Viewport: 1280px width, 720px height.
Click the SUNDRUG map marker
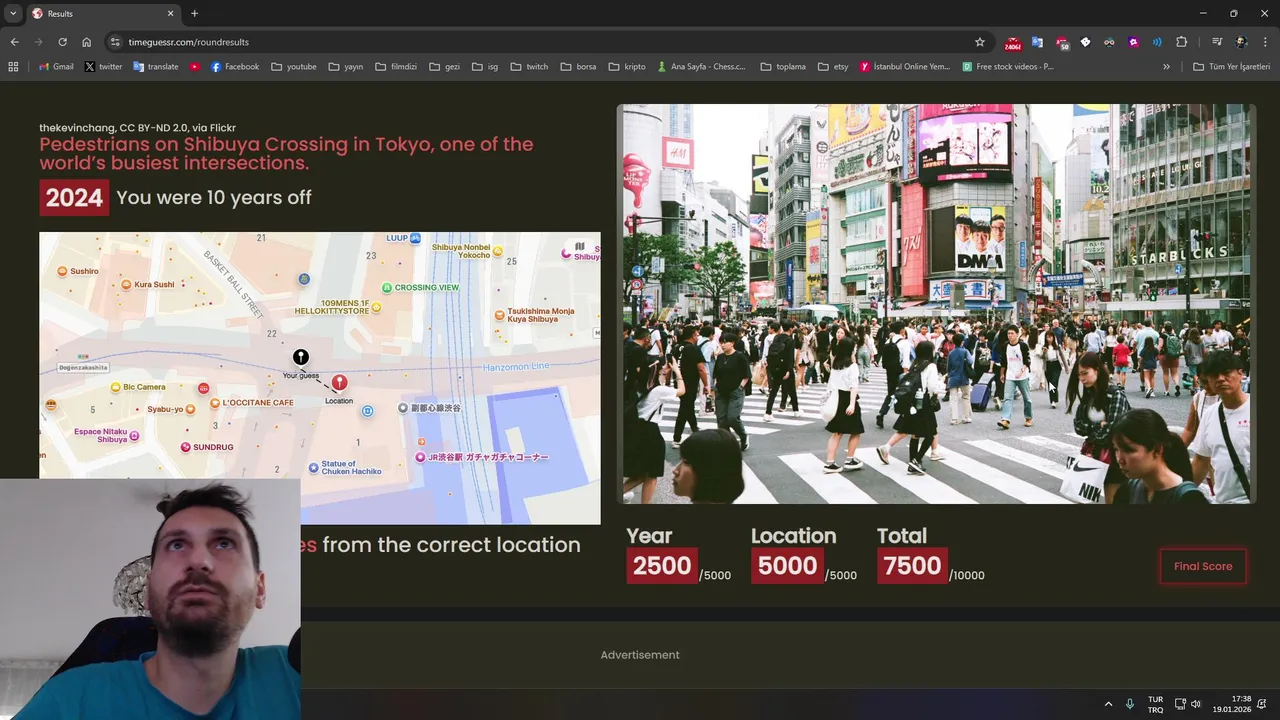(186, 447)
